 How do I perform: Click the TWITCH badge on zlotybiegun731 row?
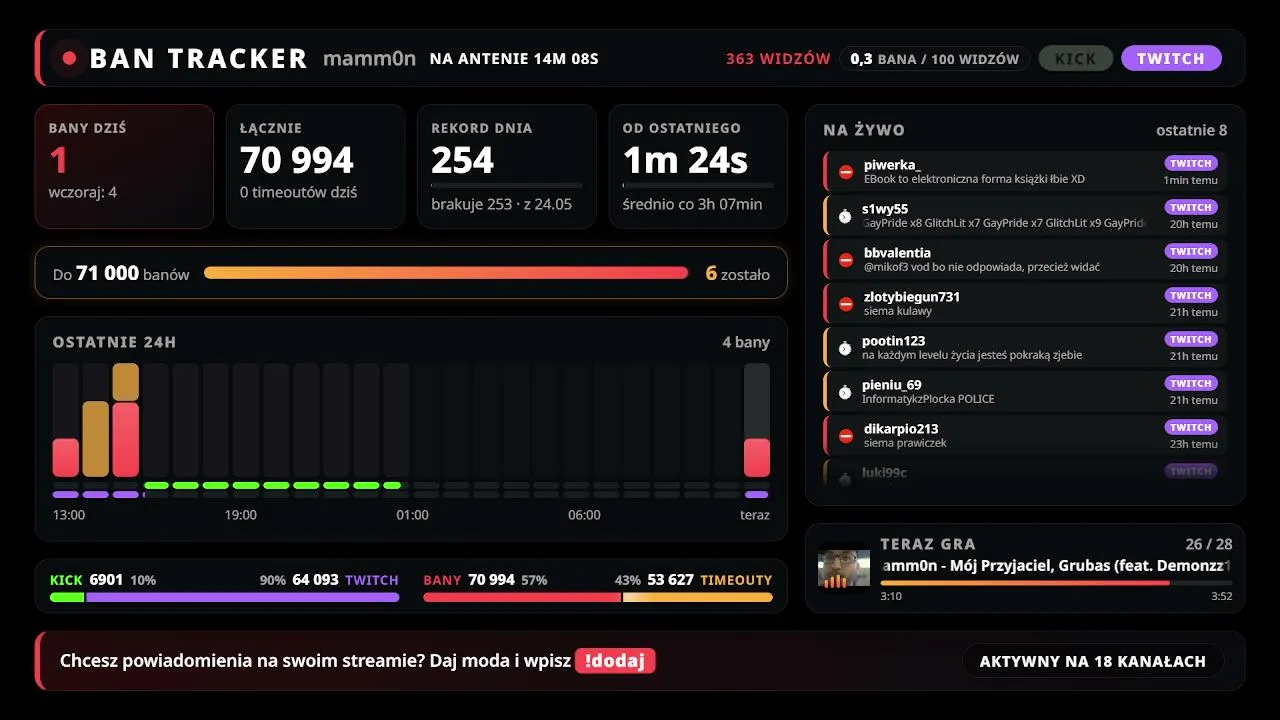[x=1191, y=295]
